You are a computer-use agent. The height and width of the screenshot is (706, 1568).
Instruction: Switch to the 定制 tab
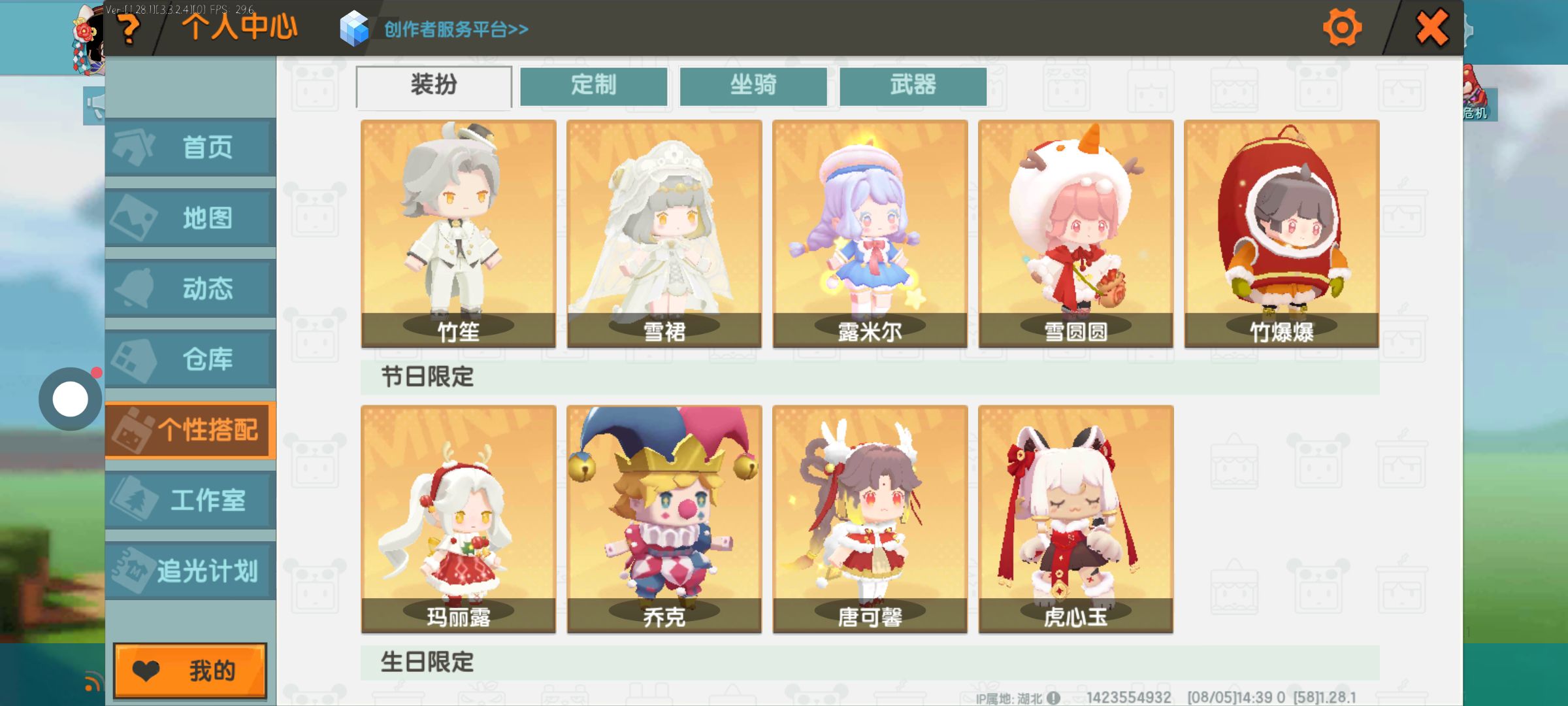click(x=593, y=86)
